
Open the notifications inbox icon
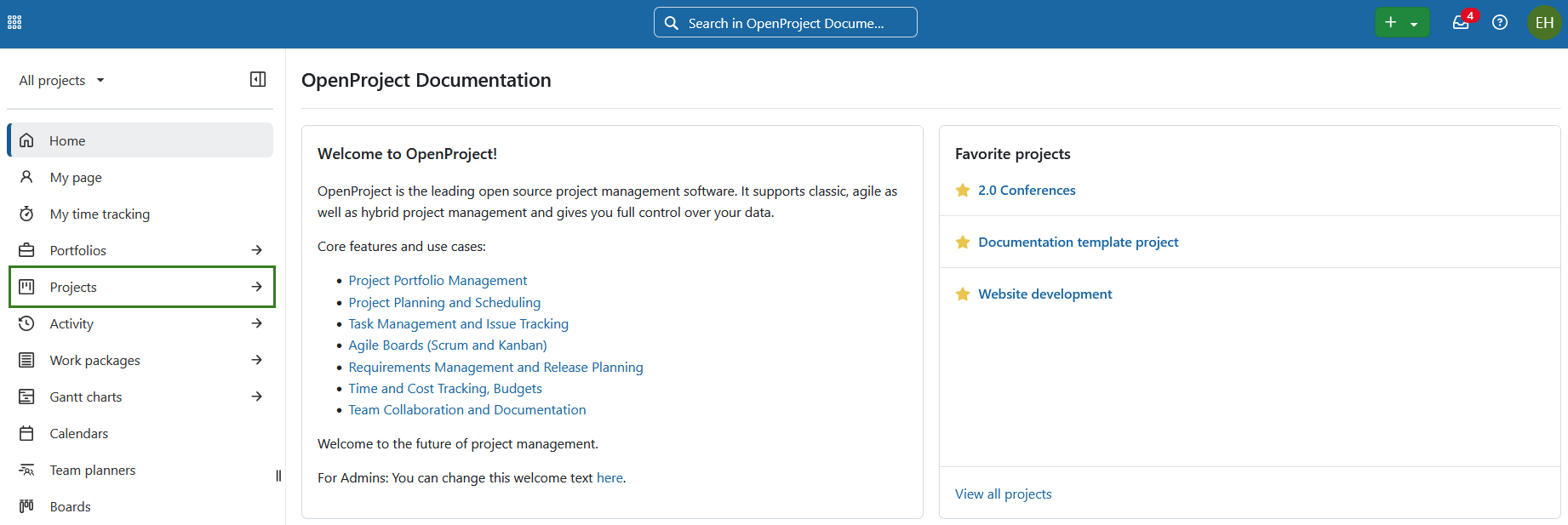tap(1461, 23)
